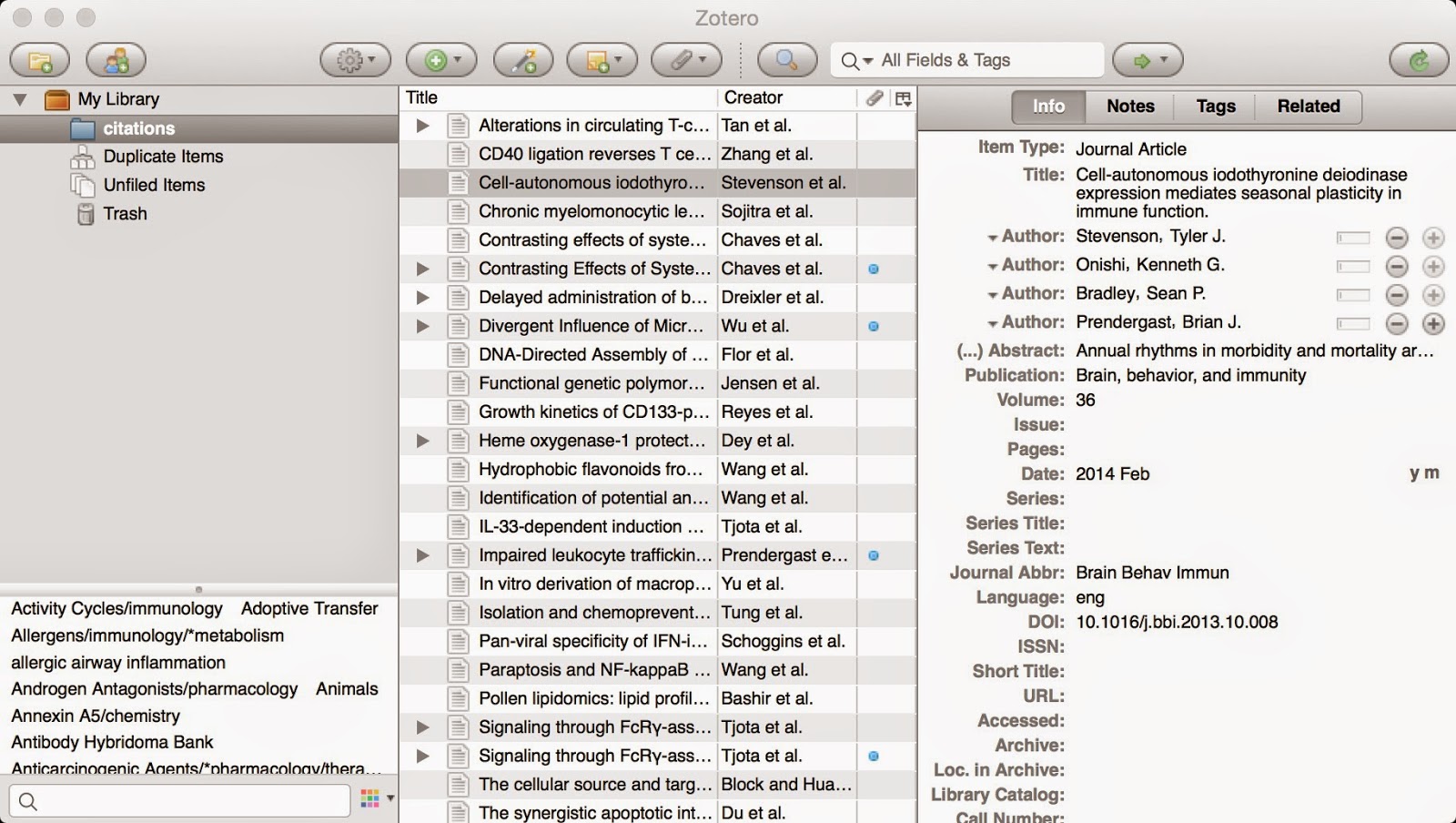
Task: Select the Pan-viral specificity of IFN-i… item
Action: pyautogui.click(x=657, y=641)
